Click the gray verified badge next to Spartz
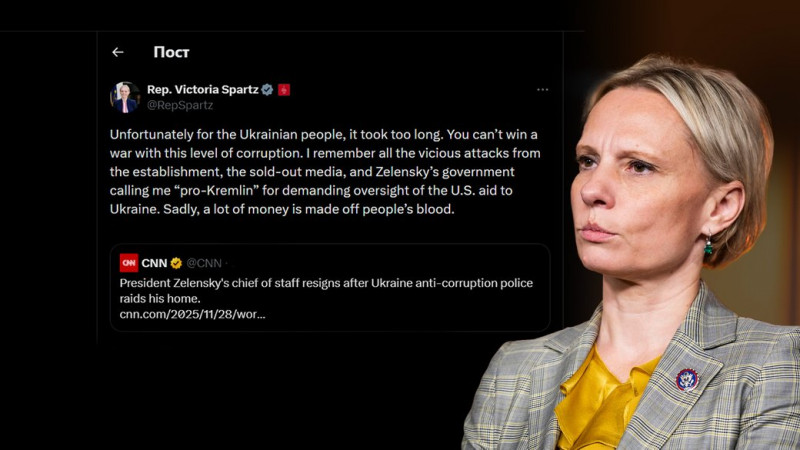This screenshot has height=450, width=800. click(x=267, y=89)
